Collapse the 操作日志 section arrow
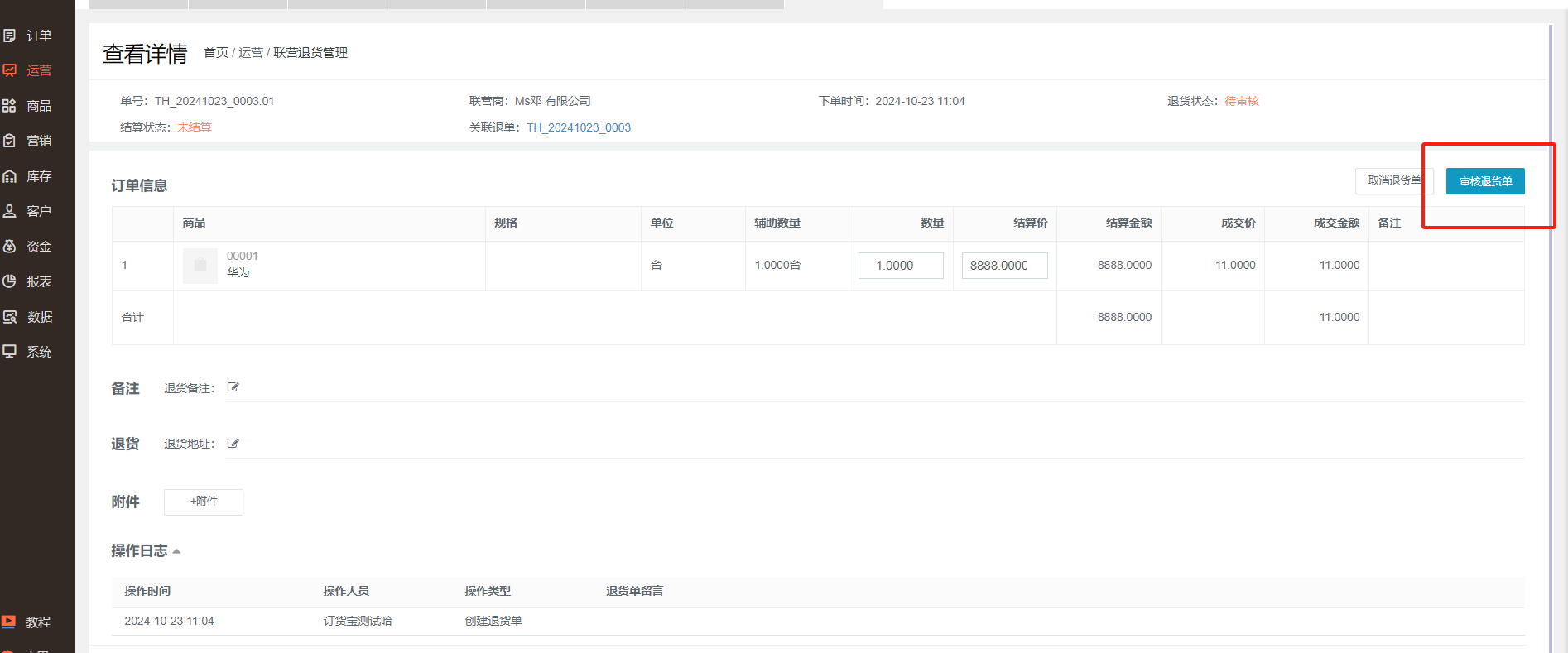 tap(176, 551)
